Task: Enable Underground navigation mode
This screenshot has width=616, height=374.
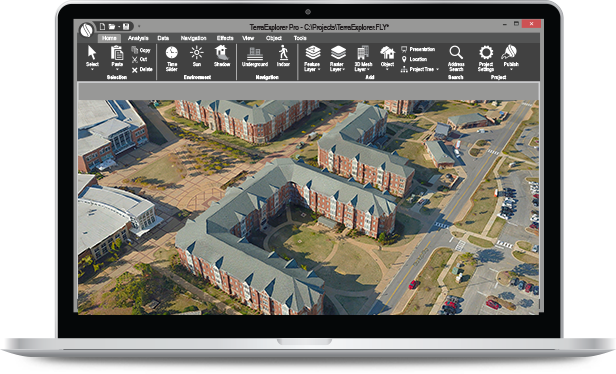Action: tap(255, 57)
